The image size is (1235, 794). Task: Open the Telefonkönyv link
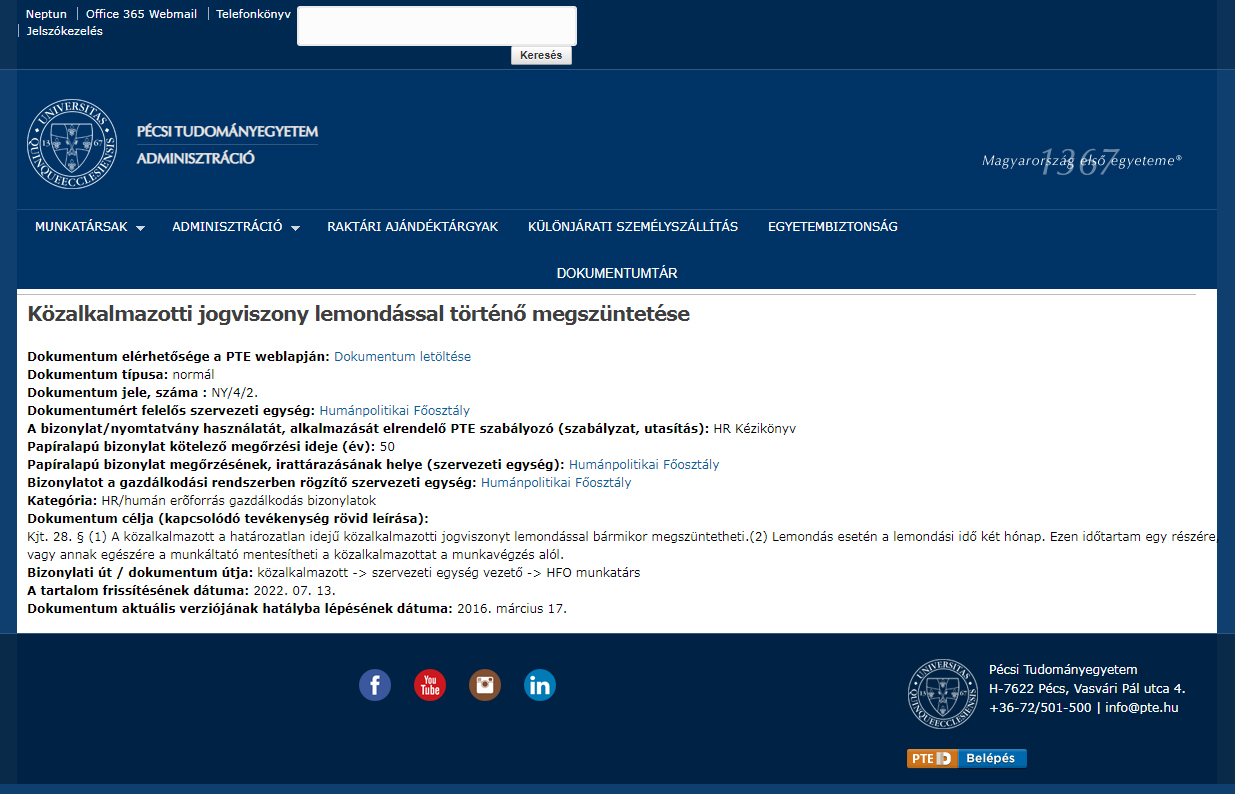click(252, 14)
